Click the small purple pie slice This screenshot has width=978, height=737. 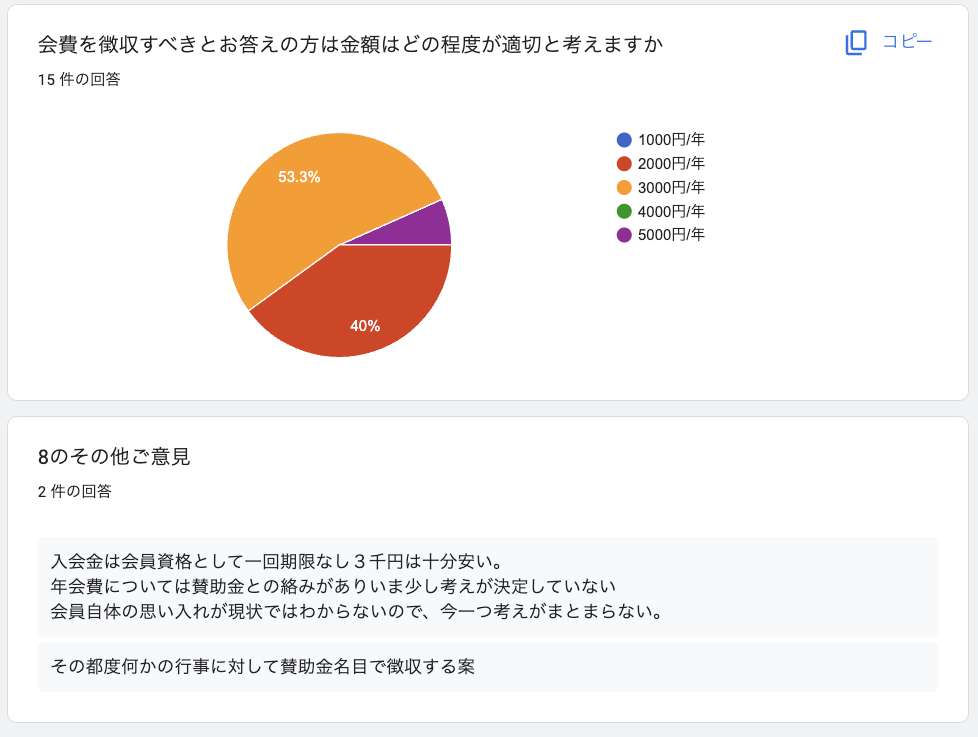pyautogui.click(x=428, y=226)
